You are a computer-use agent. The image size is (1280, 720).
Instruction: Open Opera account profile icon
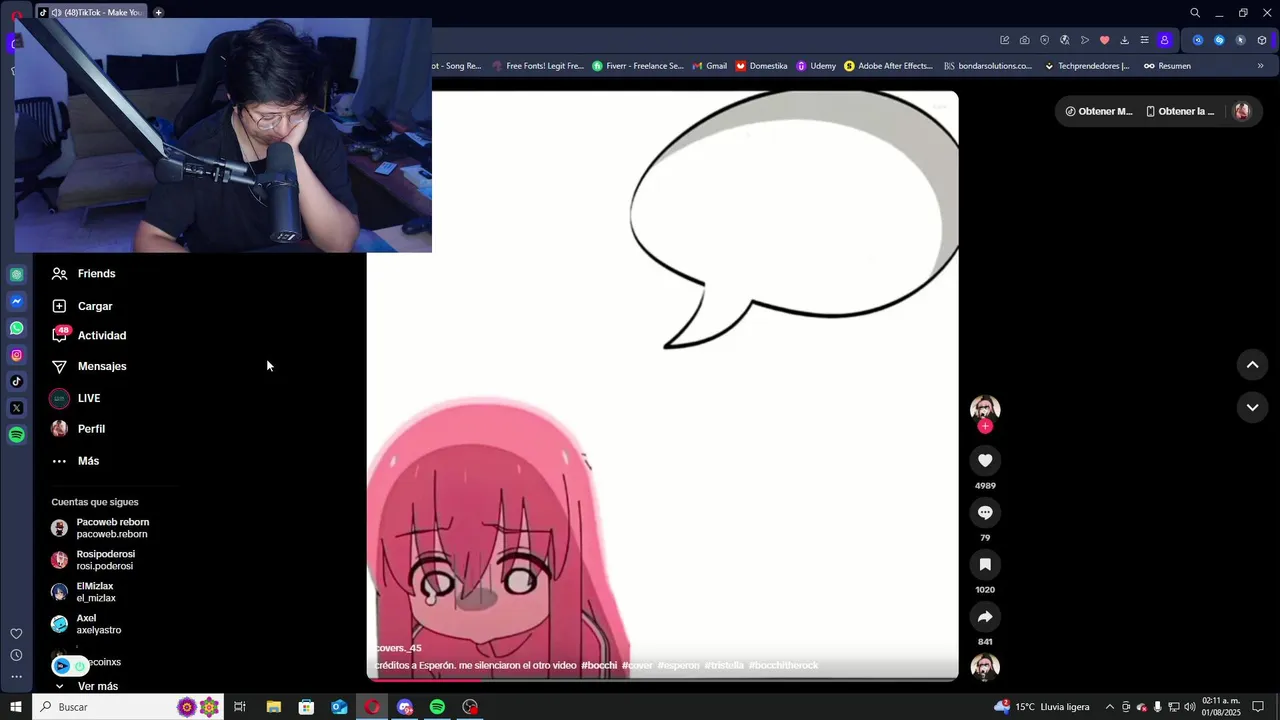point(1164,40)
